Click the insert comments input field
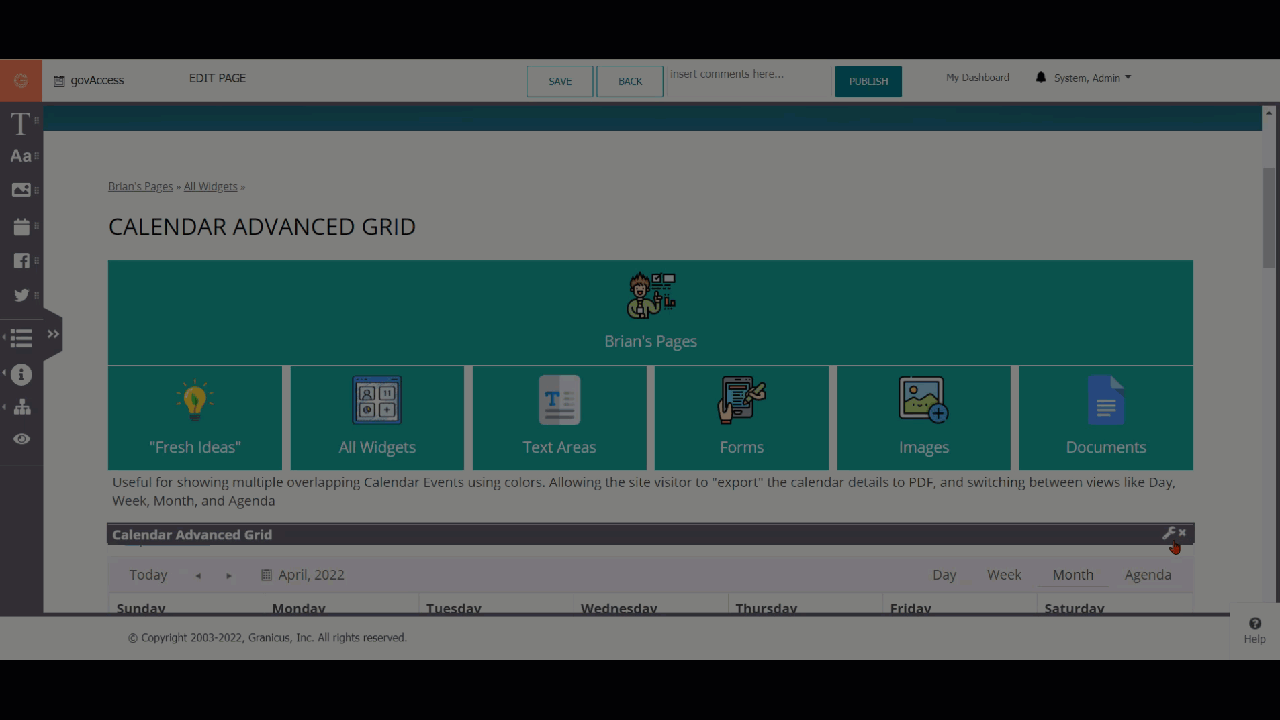Screen dimensions: 1280x720 pos(748,75)
